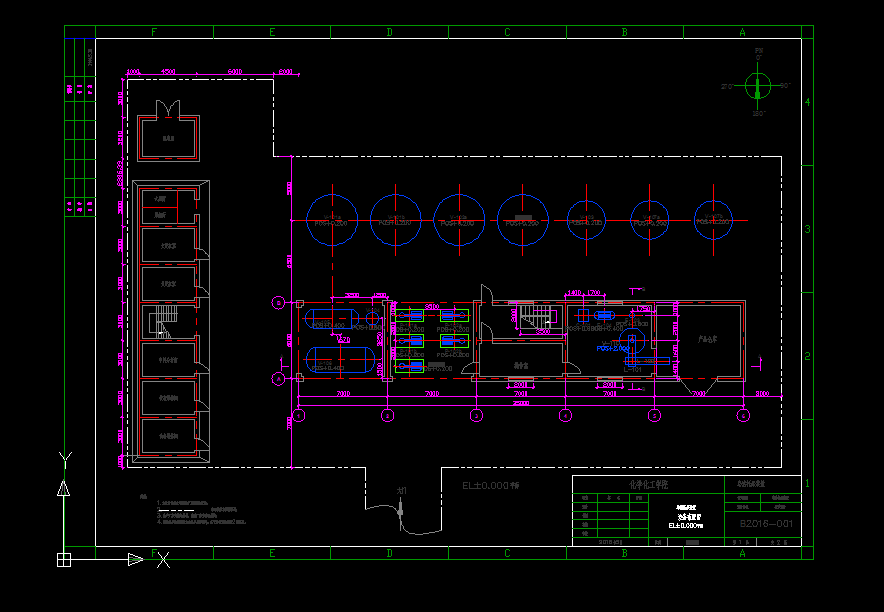Click the EL±0.000 label below plan

click(x=490, y=485)
